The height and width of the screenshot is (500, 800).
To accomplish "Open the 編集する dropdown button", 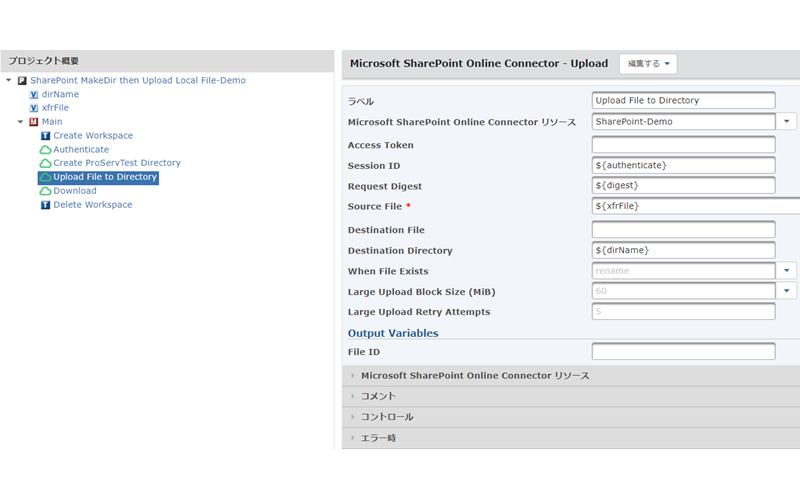I will [648, 64].
